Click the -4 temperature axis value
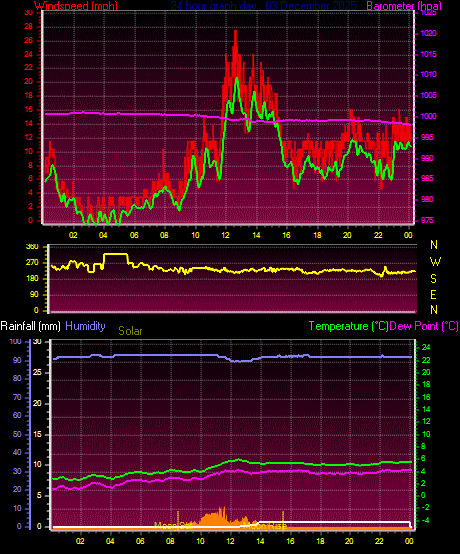Viewport: 460px width, 554px height. 425,520
